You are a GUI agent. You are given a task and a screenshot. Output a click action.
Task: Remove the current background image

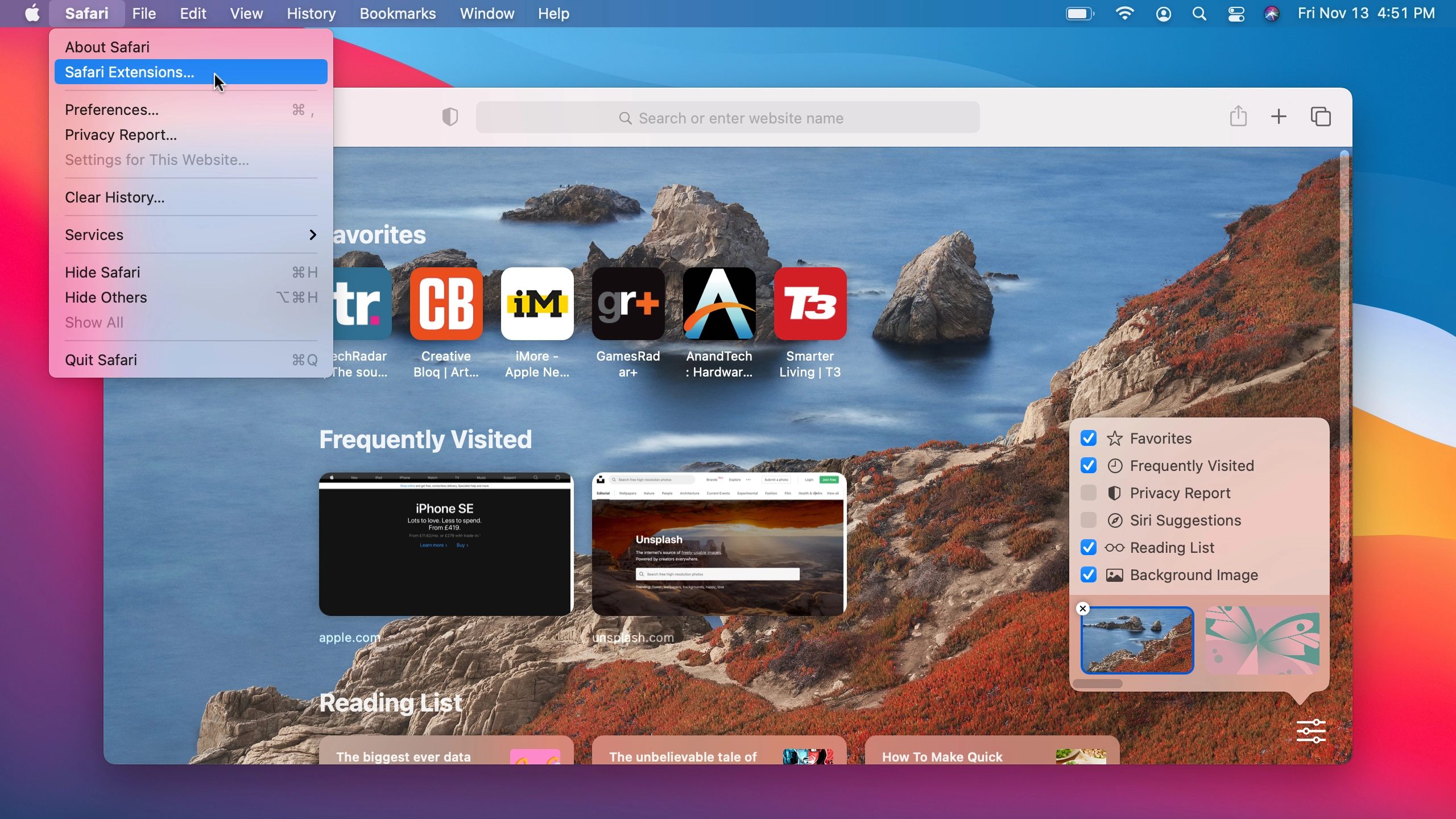[1083, 609]
